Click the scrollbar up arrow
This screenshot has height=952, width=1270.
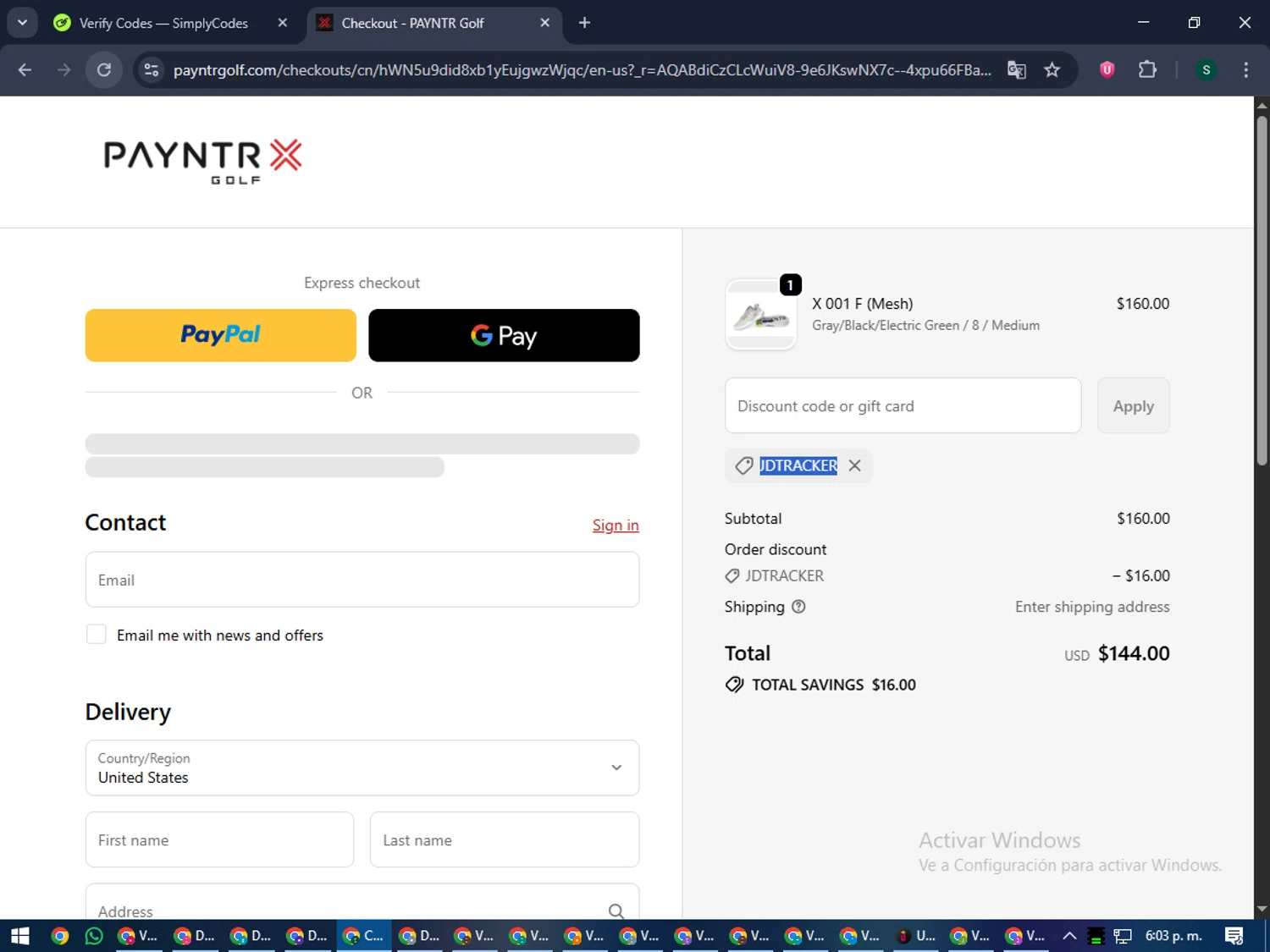(x=1262, y=106)
